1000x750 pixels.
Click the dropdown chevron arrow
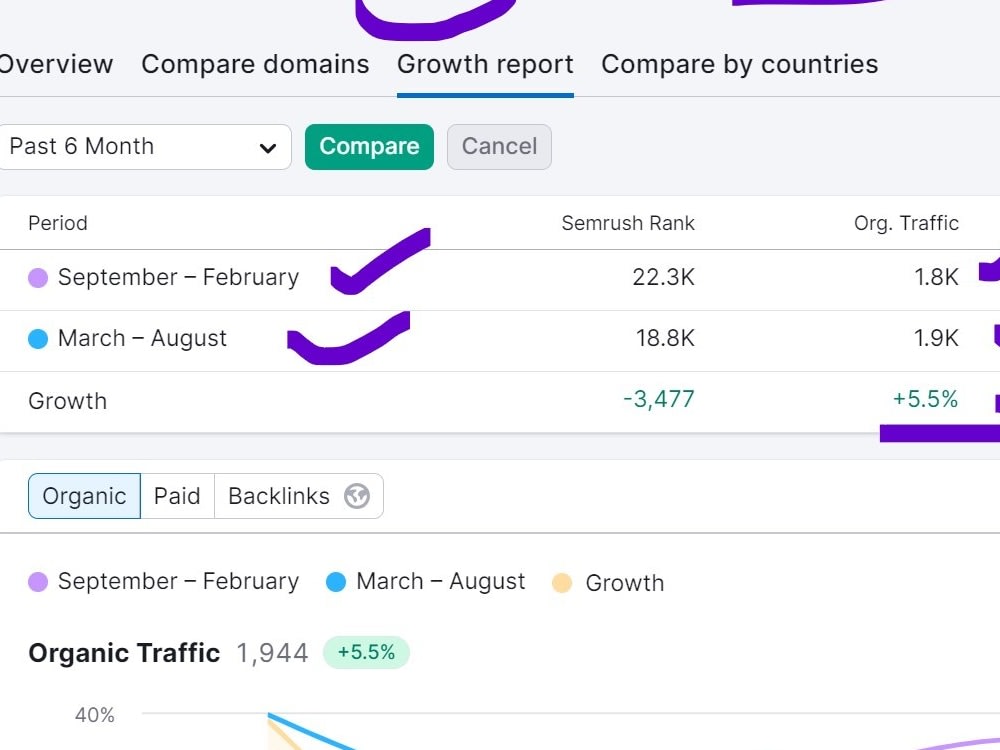pos(268,148)
